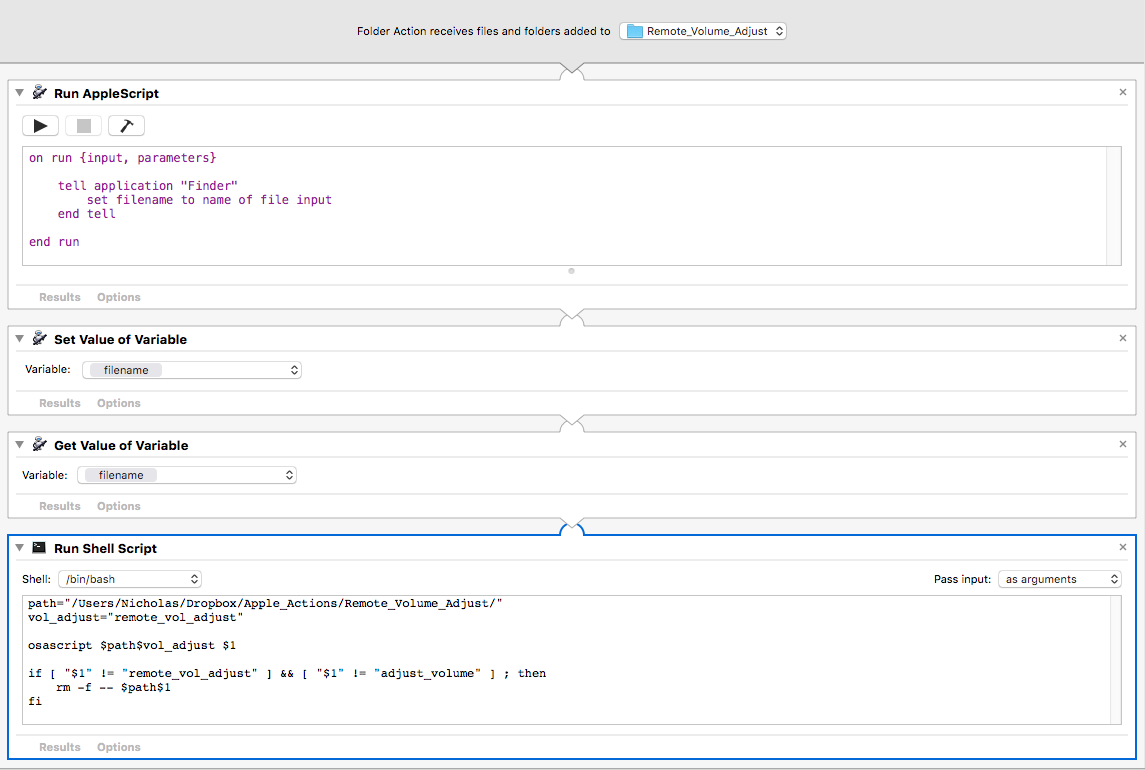The height and width of the screenshot is (770, 1145).
Task: Remove the Run Shell Script action
Action: coord(1123,548)
